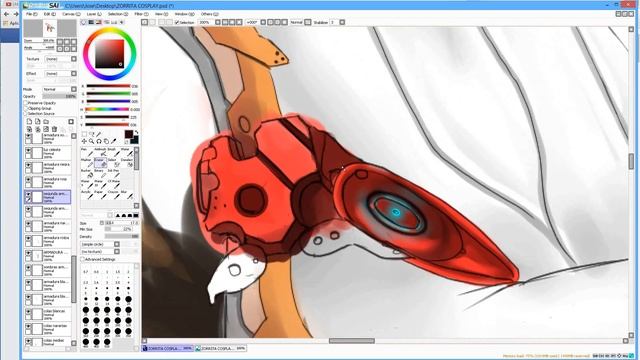Open the layer blending Mode dropdown
Image resolution: width=640 pixels, height=360 pixels.
[x=74, y=89]
